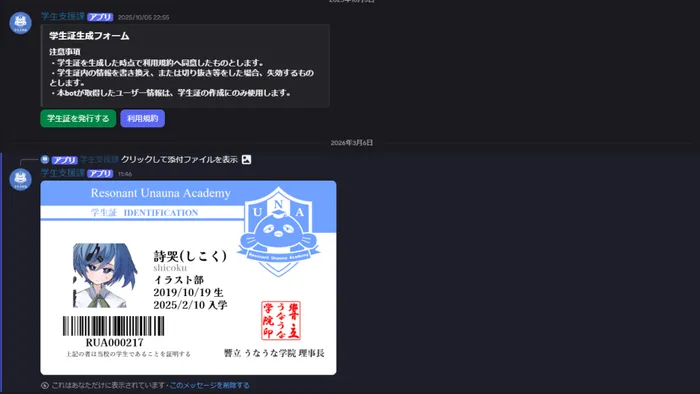Jump to reply via クリックして添付ファイルを表示

click(x=179, y=159)
